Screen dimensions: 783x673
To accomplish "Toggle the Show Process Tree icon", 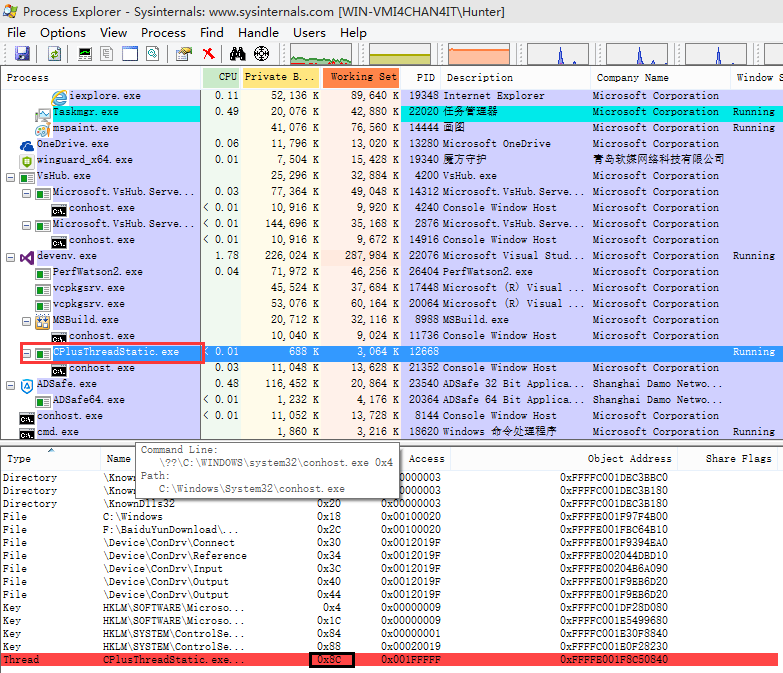I will (106, 53).
